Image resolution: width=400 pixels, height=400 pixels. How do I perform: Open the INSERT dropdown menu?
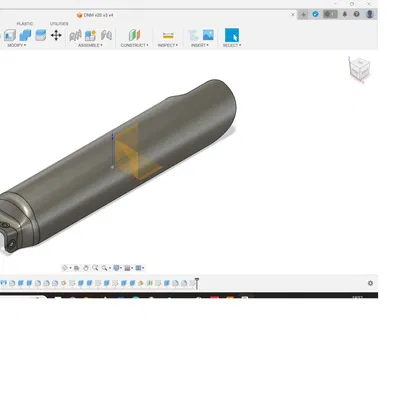(200, 45)
